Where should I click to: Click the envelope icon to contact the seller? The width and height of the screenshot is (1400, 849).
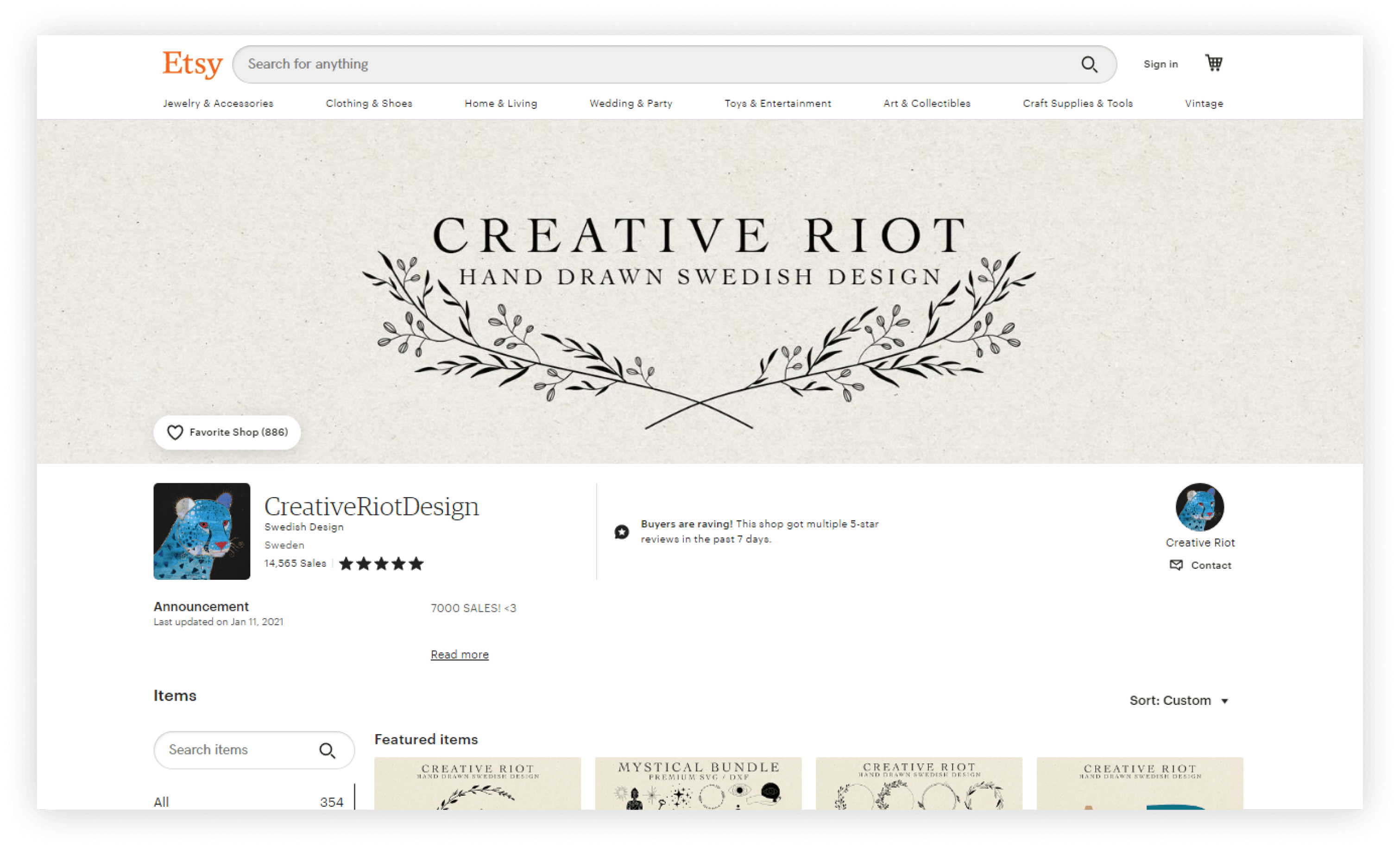(x=1176, y=565)
